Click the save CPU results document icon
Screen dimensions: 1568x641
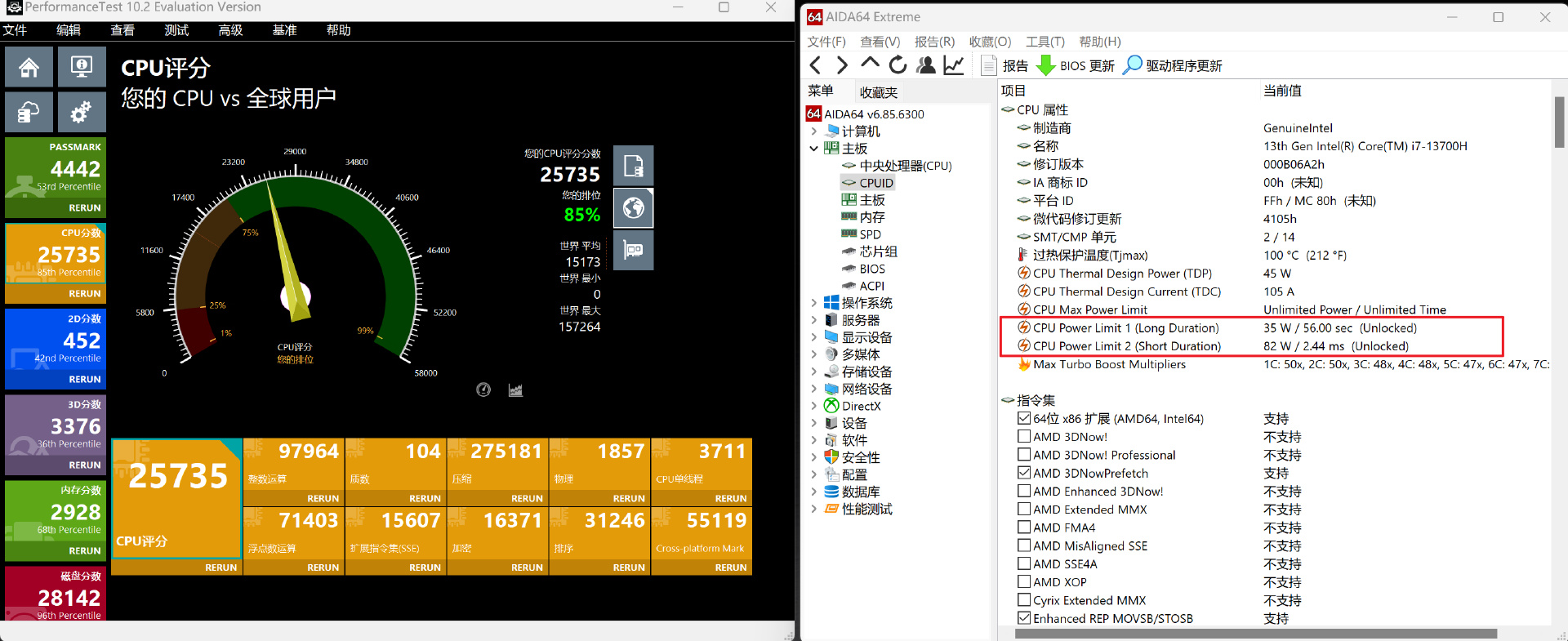click(634, 166)
